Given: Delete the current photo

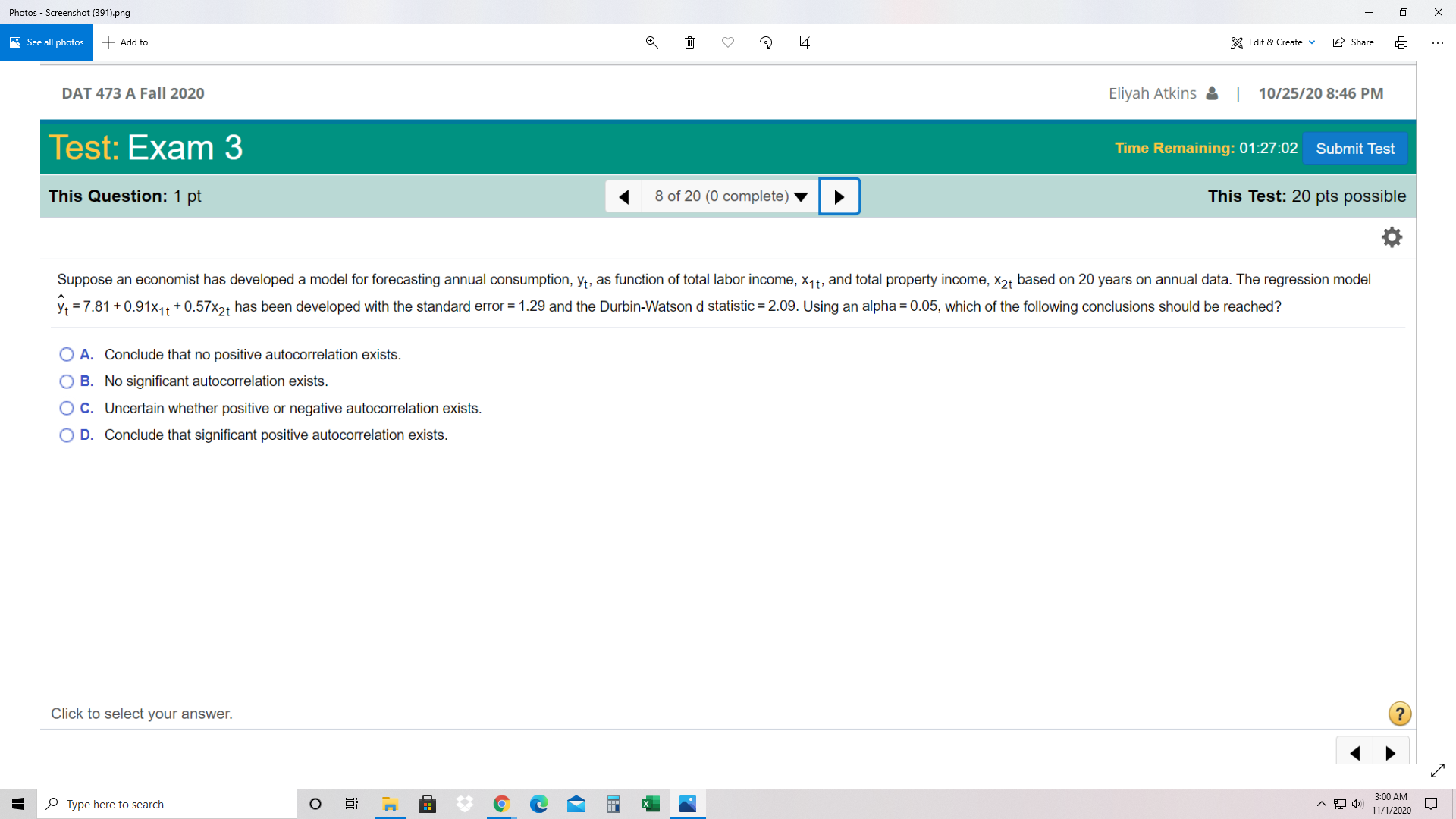Looking at the screenshot, I should click(x=690, y=42).
